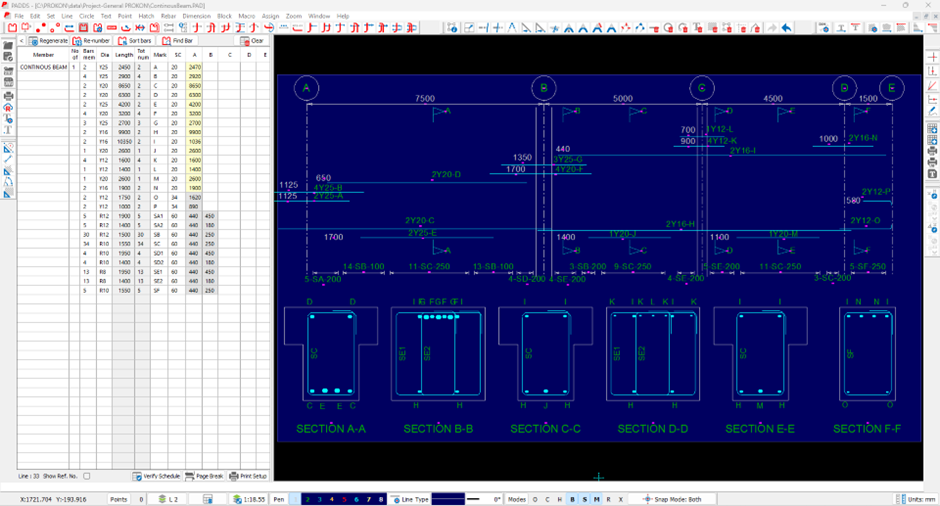This screenshot has width=940, height=506.
Task: Toggle mode C in the status bar
Action: (547, 499)
